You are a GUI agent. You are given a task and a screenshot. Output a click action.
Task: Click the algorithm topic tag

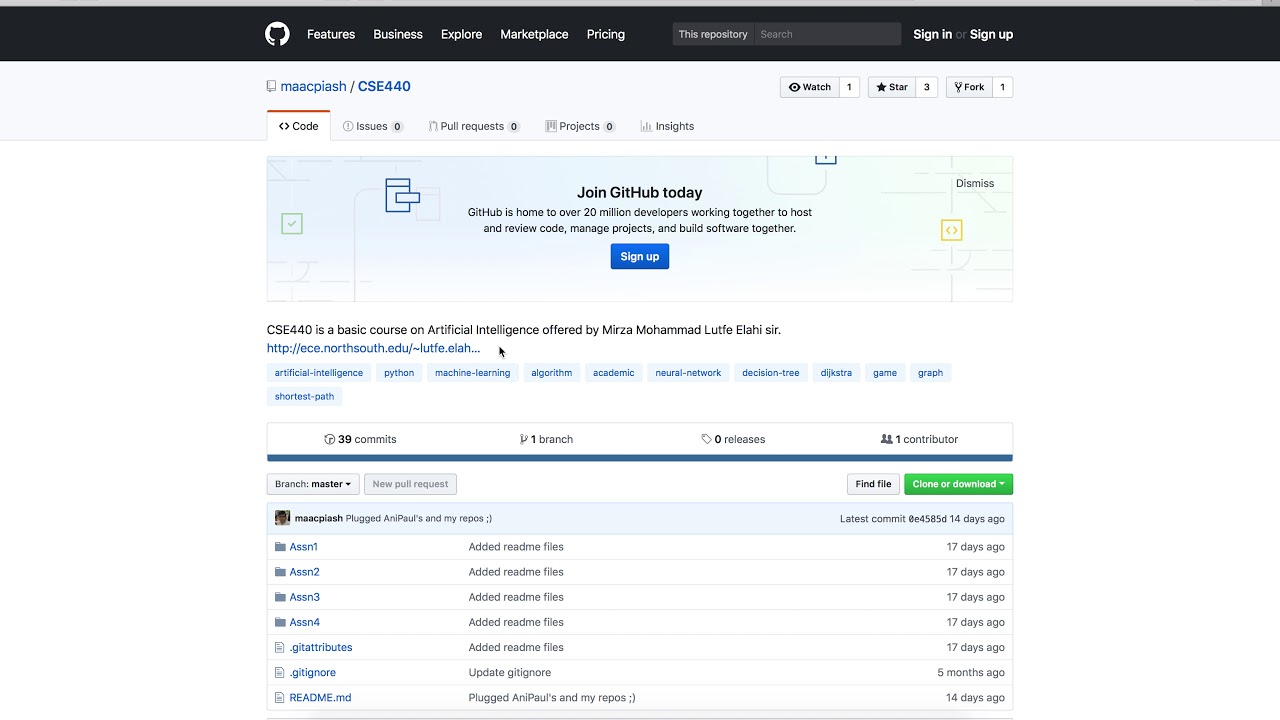552,373
